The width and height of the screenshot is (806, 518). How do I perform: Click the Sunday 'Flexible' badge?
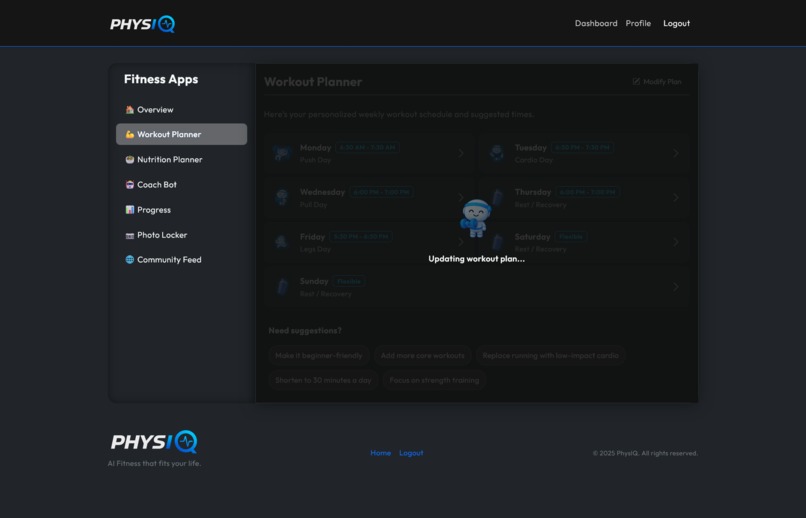[349, 282]
